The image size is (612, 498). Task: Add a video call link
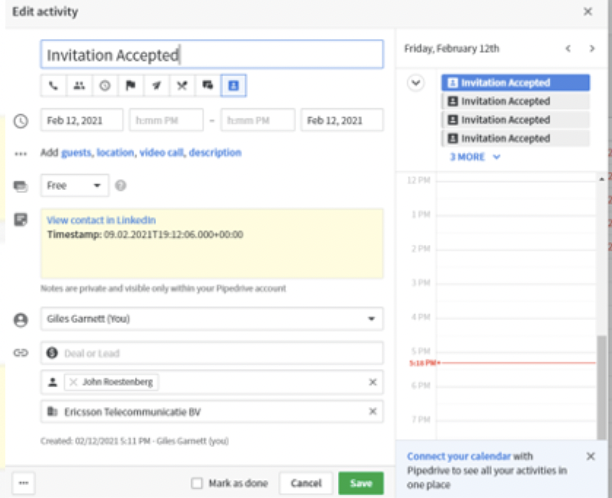(x=161, y=153)
